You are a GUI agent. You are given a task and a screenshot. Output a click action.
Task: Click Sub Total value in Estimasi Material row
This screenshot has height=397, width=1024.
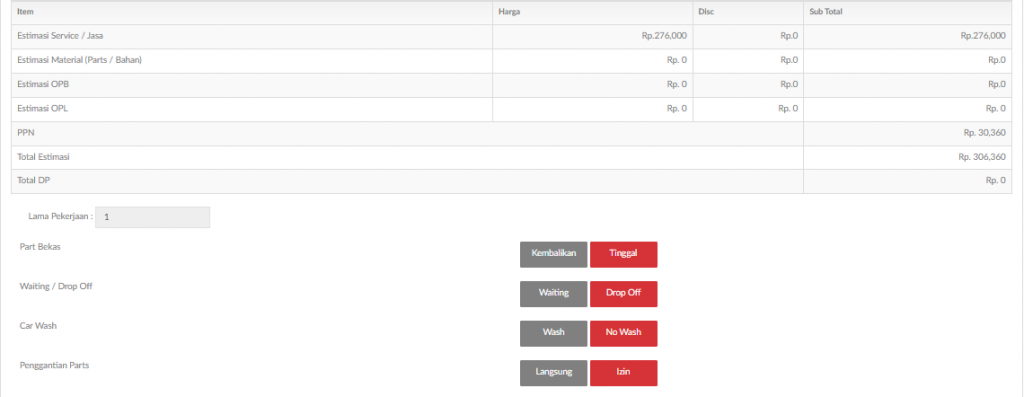click(x=997, y=60)
